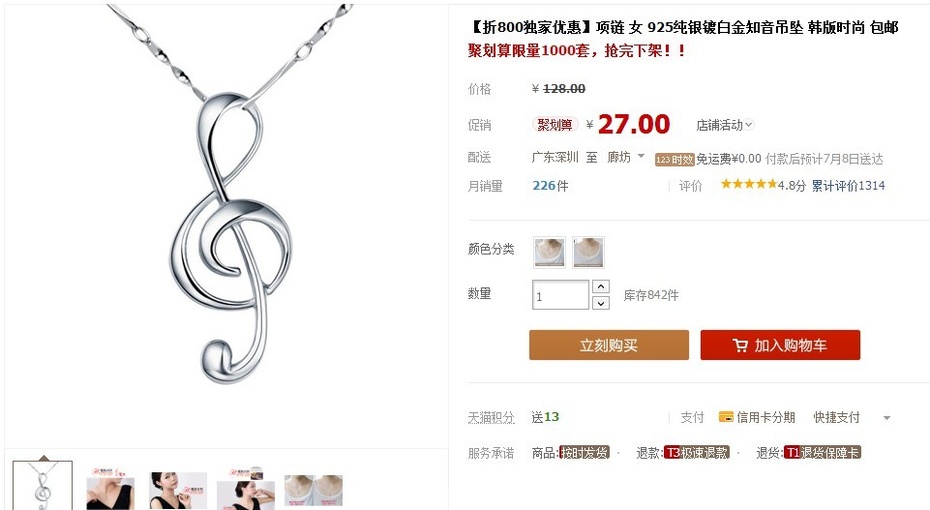Expand the 店铺活动 dropdown
The image size is (930, 510).
click(x=724, y=125)
